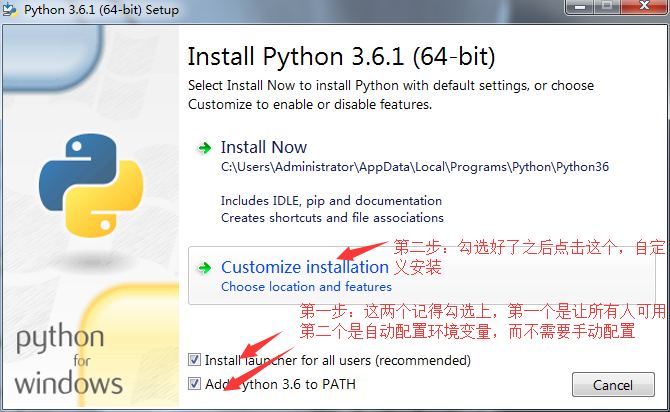Image resolution: width=670 pixels, height=412 pixels.
Task: Minimize the Python Setup window
Action: coord(579,7)
